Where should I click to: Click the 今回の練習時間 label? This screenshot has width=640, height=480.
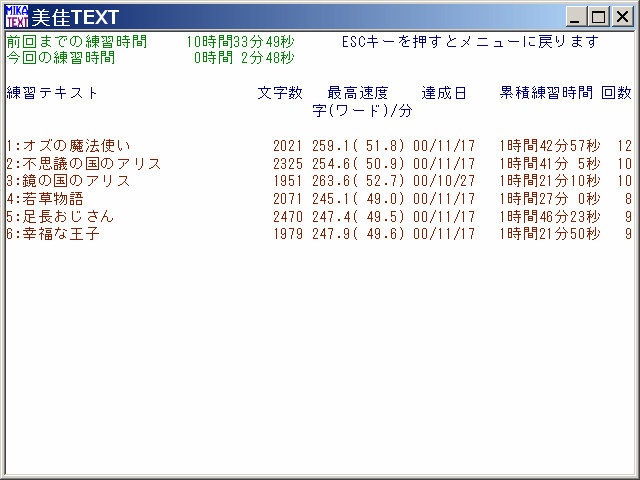point(60,58)
